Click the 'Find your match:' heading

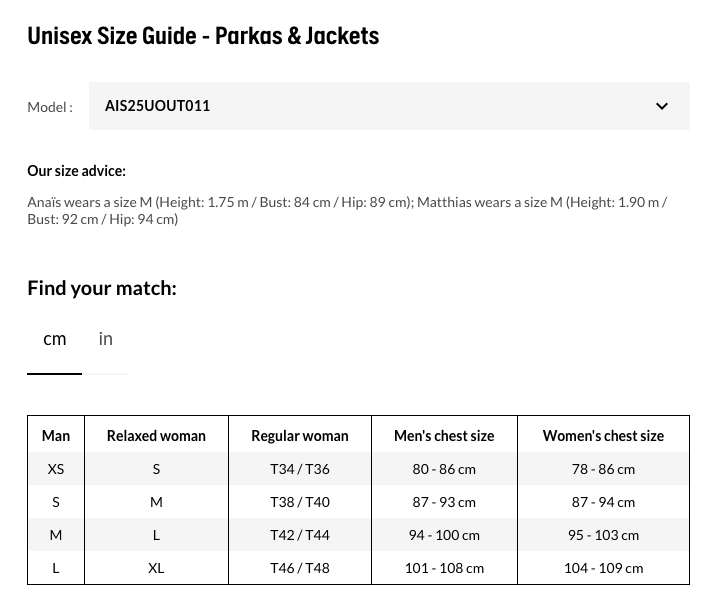[102, 288]
